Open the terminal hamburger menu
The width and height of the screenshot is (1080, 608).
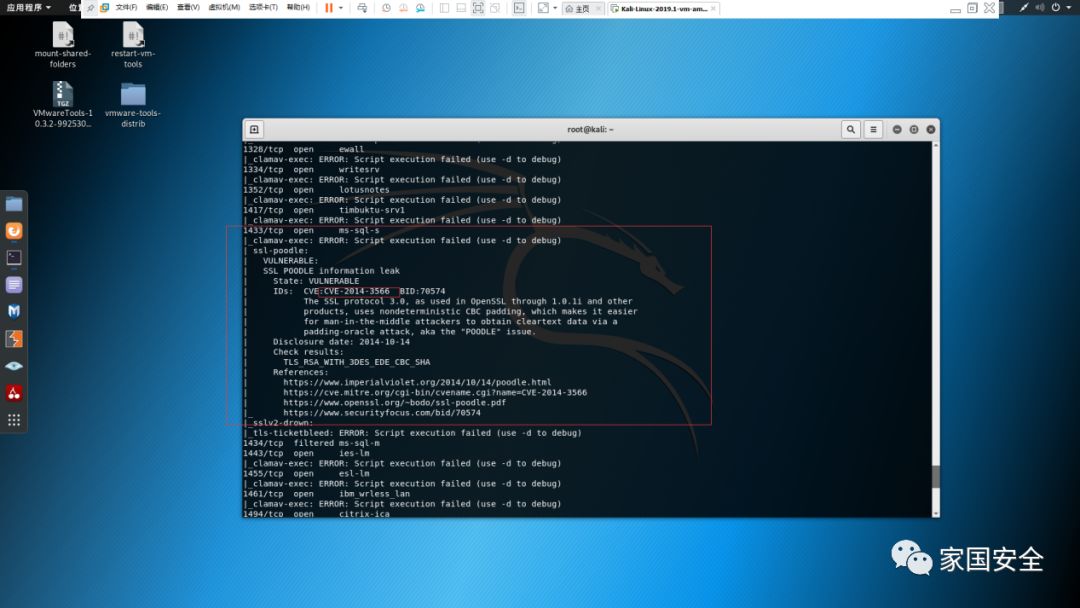[x=873, y=129]
